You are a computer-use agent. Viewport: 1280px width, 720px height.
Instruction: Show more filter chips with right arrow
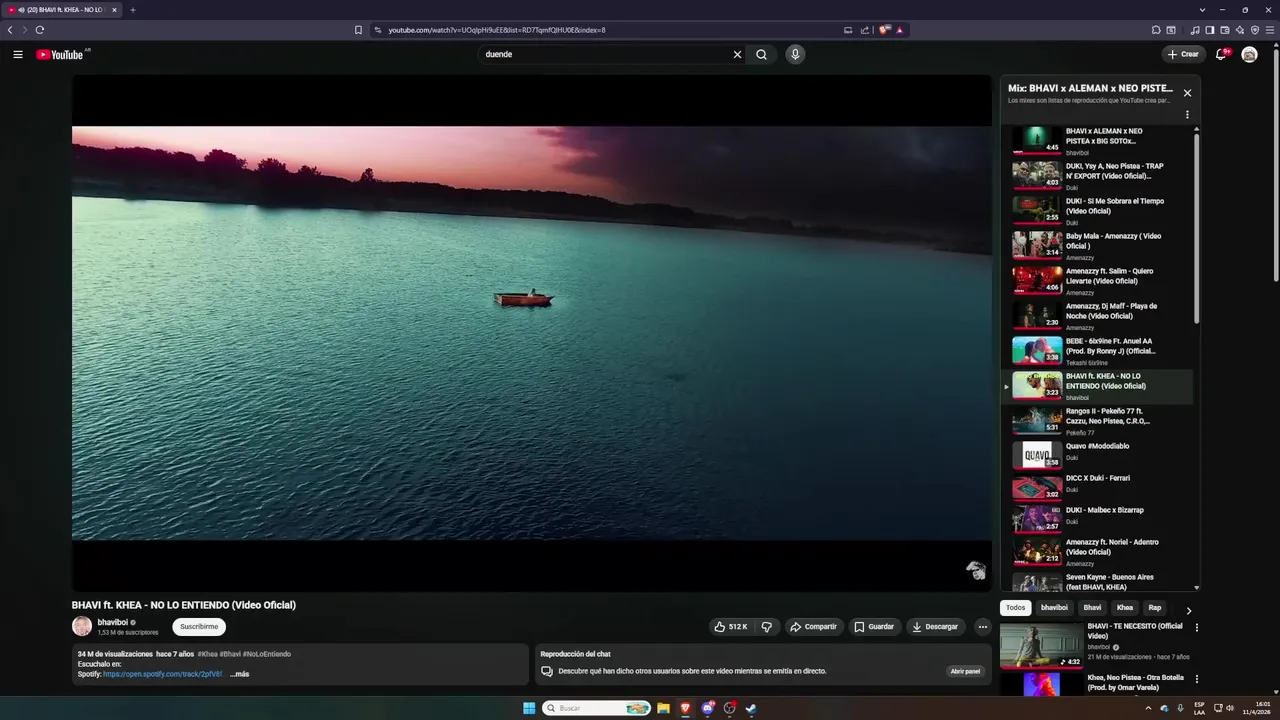1188,610
